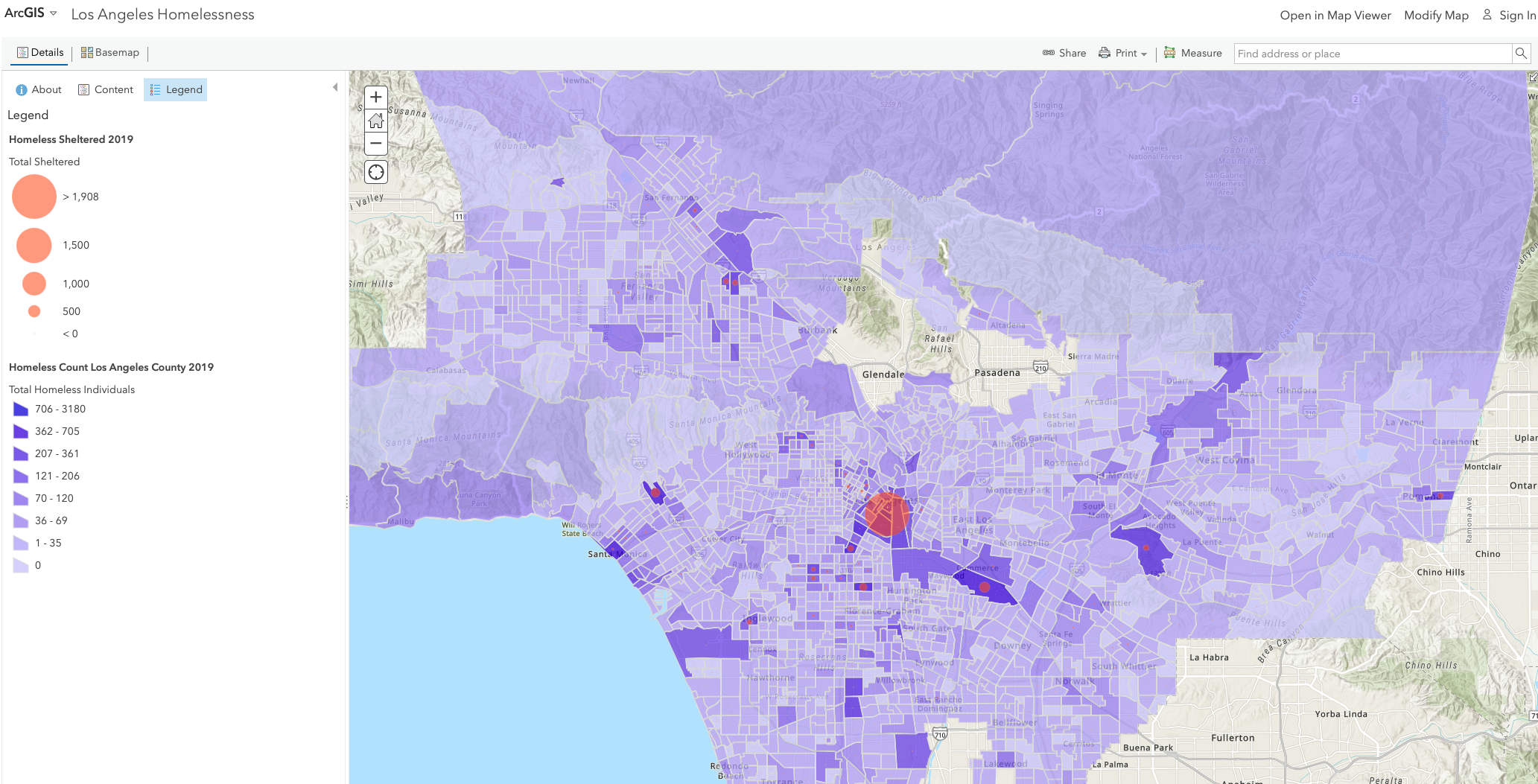Collapse the side panel with arrow

click(x=335, y=87)
